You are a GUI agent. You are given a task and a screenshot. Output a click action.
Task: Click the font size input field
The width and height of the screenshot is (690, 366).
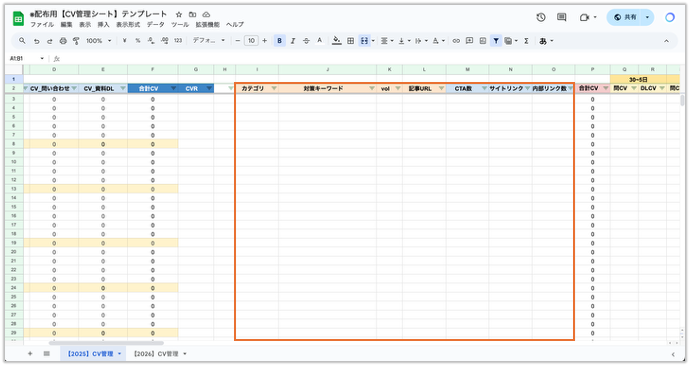click(x=251, y=41)
